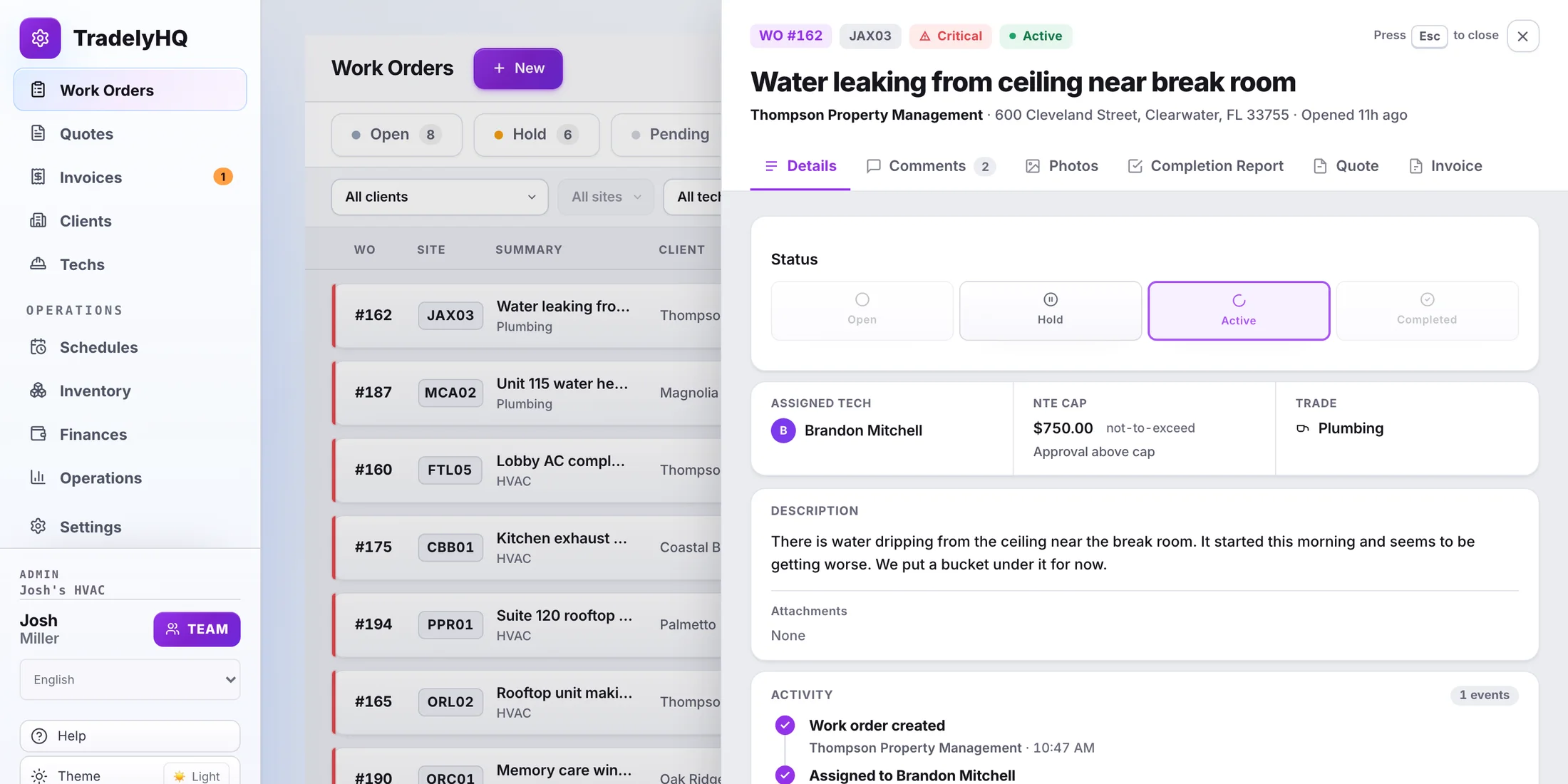Screen dimensions: 1568x784
Task: Go to the Invoice tab
Action: click(x=1445, y=166)
